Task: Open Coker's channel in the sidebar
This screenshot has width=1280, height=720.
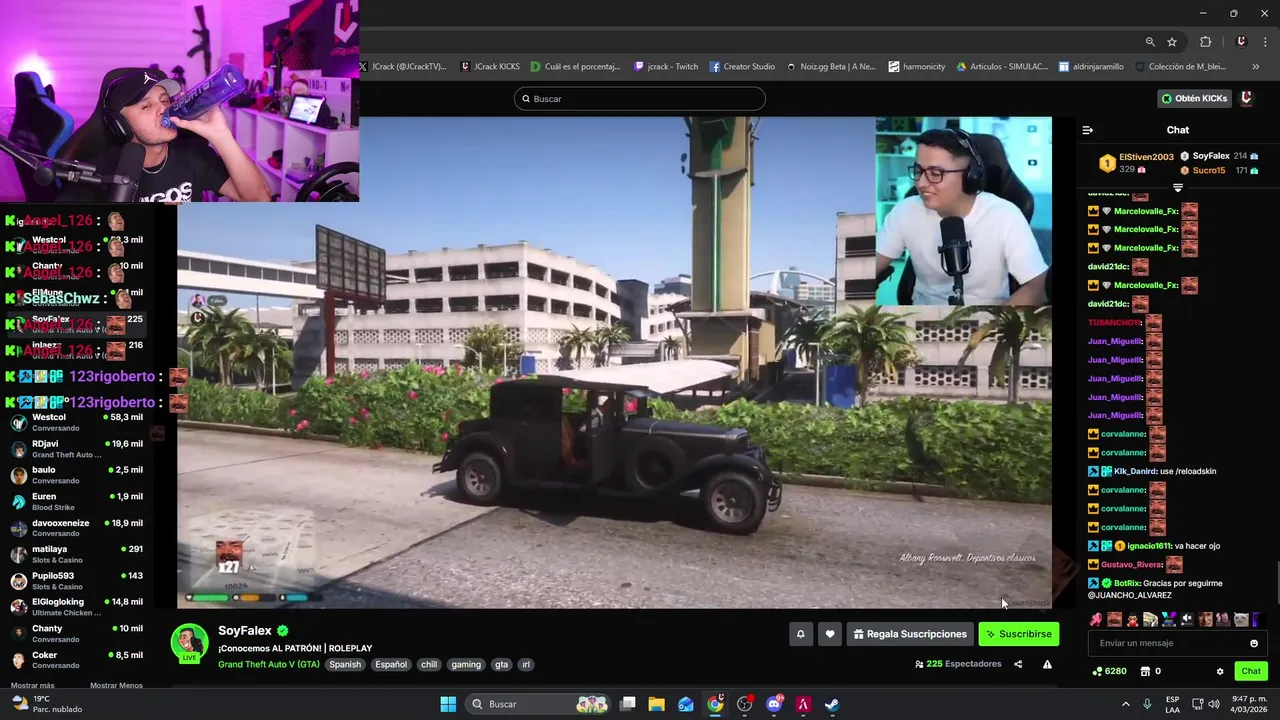Action: [x=78, y=660]
